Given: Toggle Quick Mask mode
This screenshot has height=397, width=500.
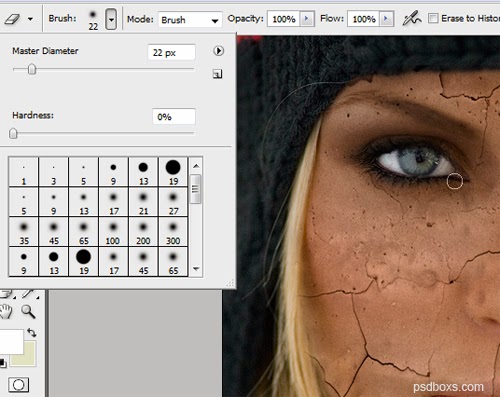Looking at the screenshot, I should [18, 385].
